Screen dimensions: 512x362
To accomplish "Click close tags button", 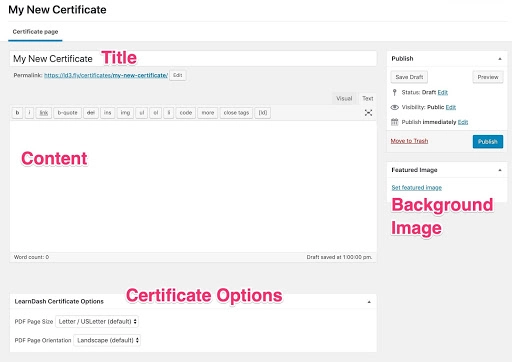I will click(x=236, y=113).
